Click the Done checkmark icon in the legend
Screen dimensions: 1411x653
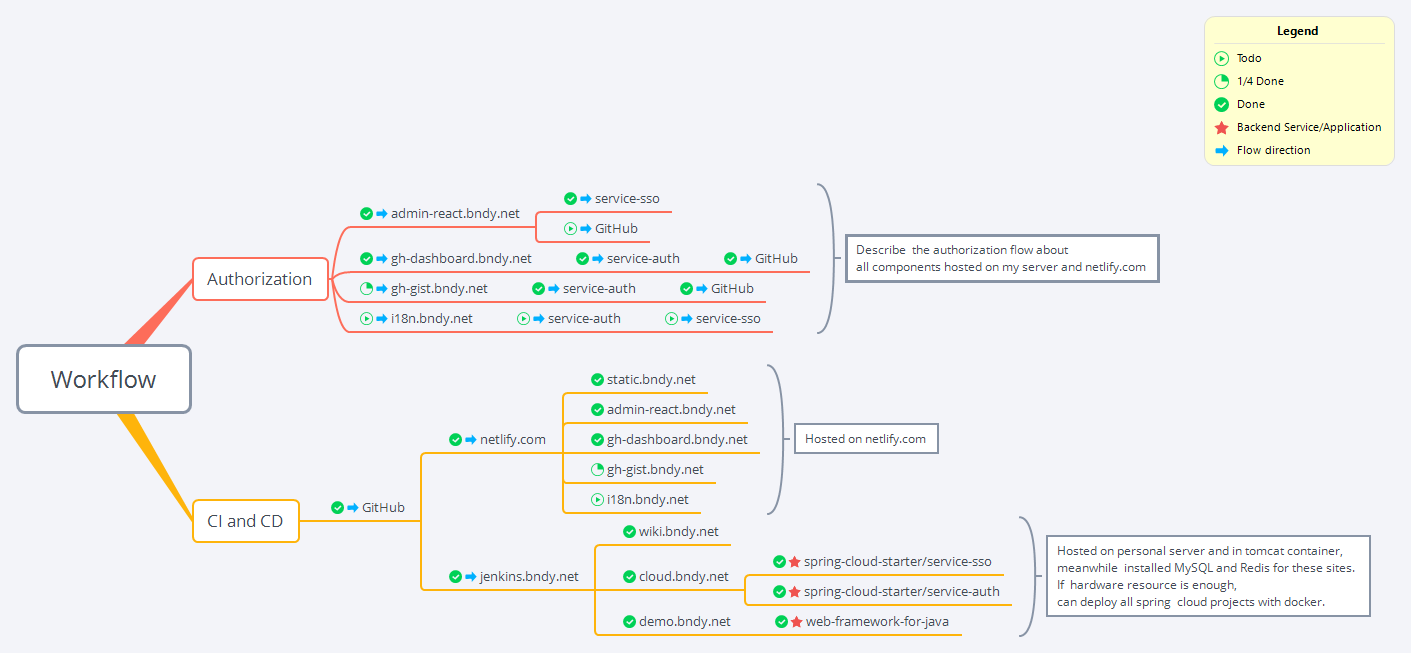coord(1221,104)
